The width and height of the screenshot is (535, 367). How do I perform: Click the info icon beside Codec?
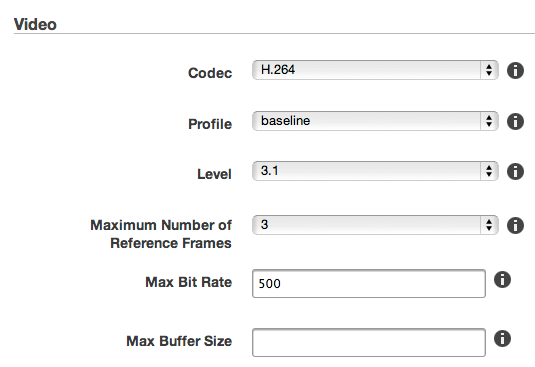coord(515,71)
